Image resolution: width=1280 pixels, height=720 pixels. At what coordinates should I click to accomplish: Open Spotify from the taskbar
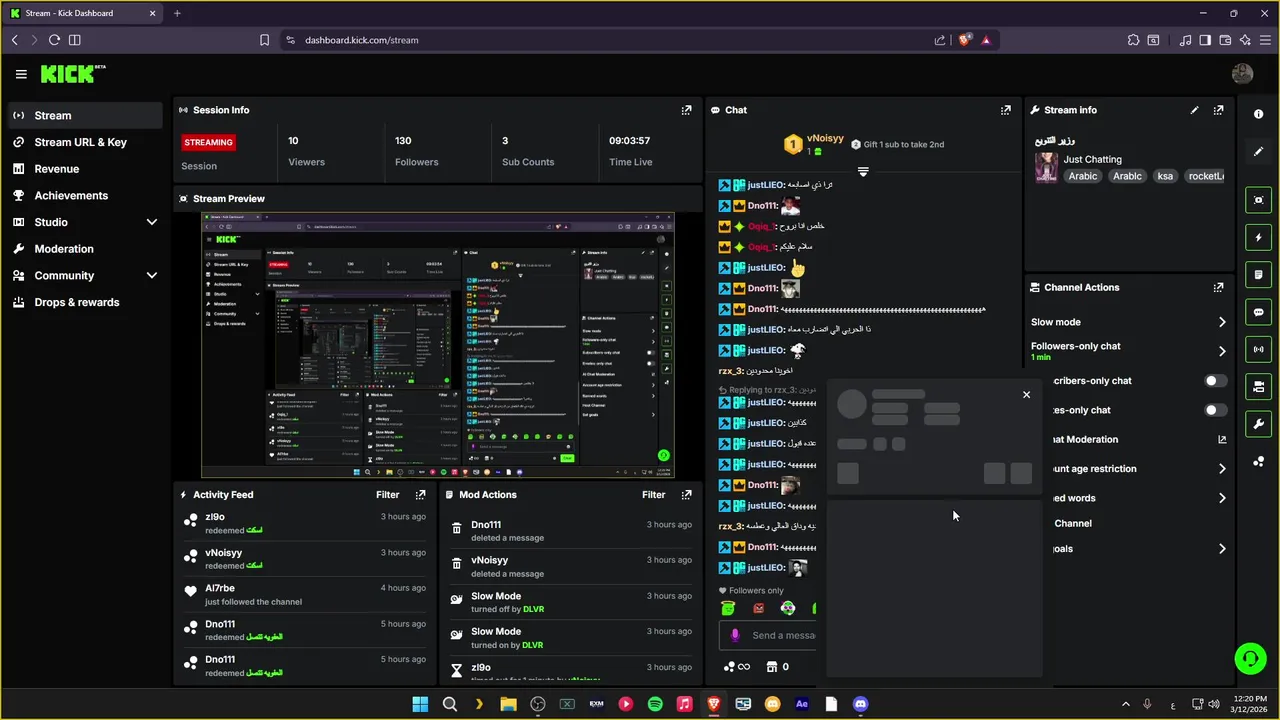655,704
